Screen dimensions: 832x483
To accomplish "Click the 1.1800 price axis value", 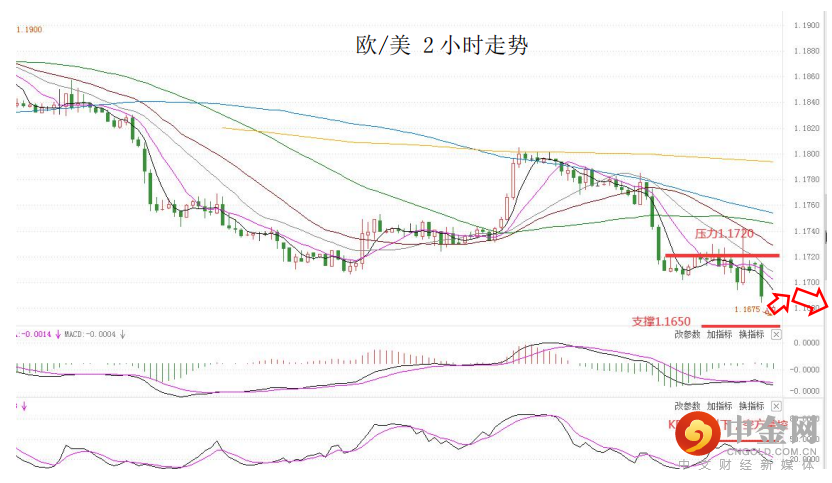I will point(807,154).
